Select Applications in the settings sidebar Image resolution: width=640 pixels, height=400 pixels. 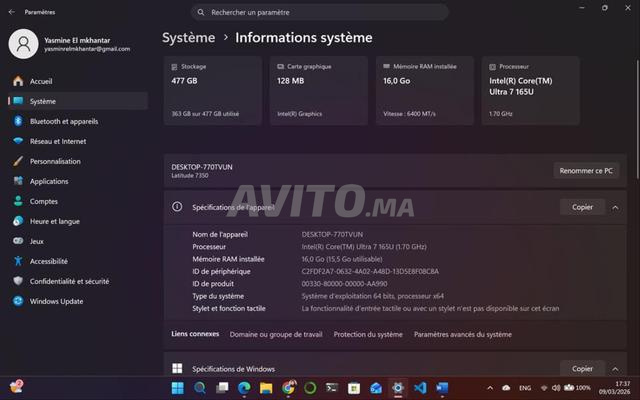pos(48,181)
